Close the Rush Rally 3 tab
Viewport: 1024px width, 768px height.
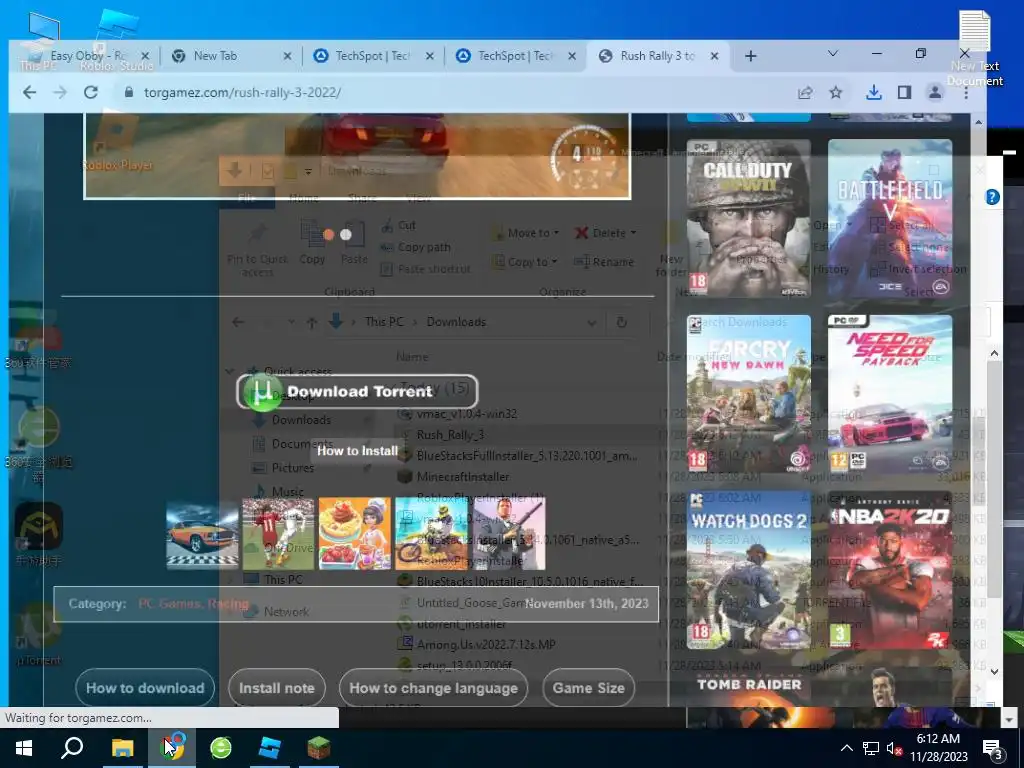click(714, 56)
